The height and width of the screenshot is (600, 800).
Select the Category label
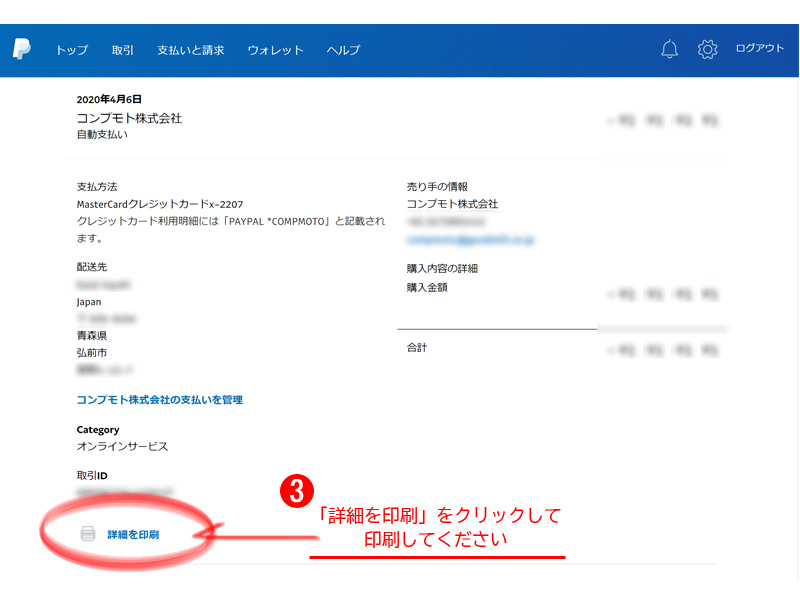click(98, 430)
